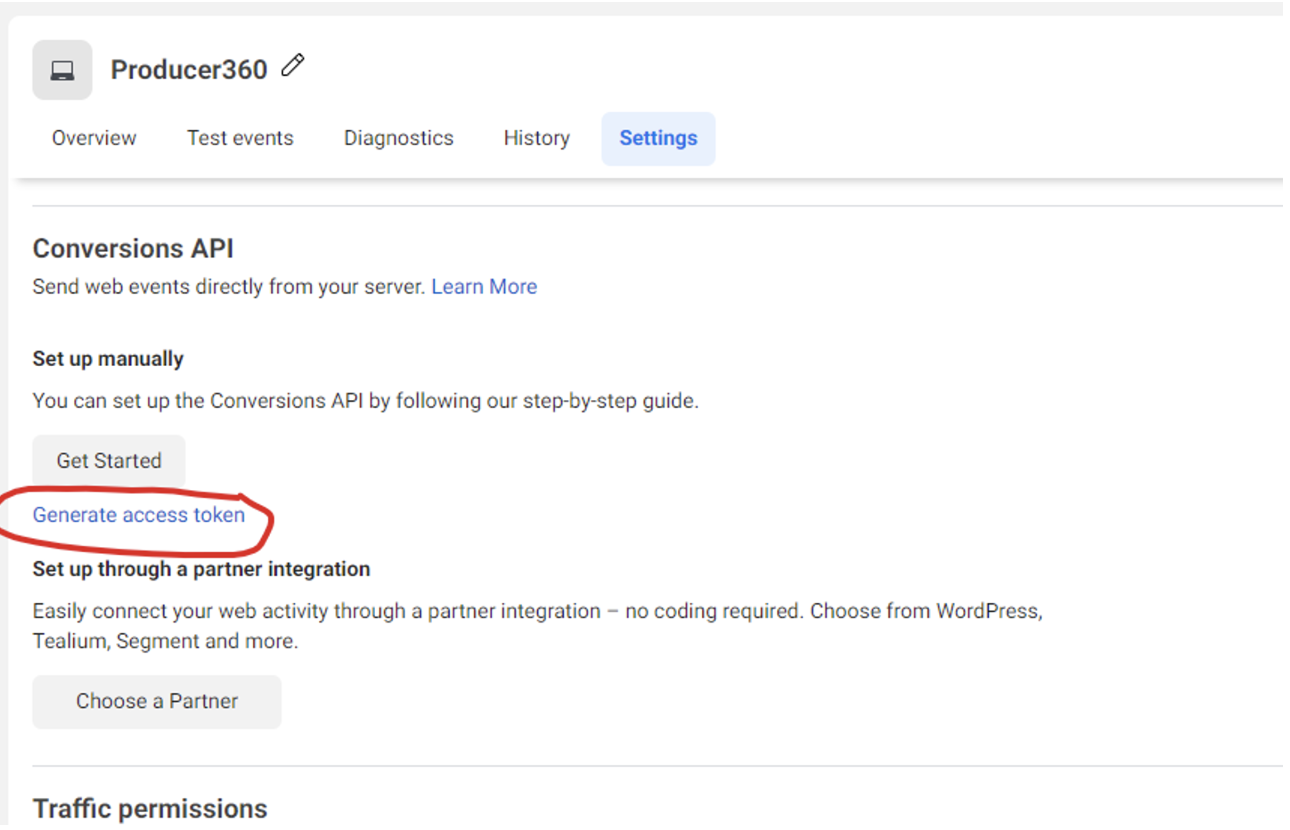This screenshot has width=1290, height=830.
Task: Click the pencil icon beside Producer360
Action: [x=291, y=65]
